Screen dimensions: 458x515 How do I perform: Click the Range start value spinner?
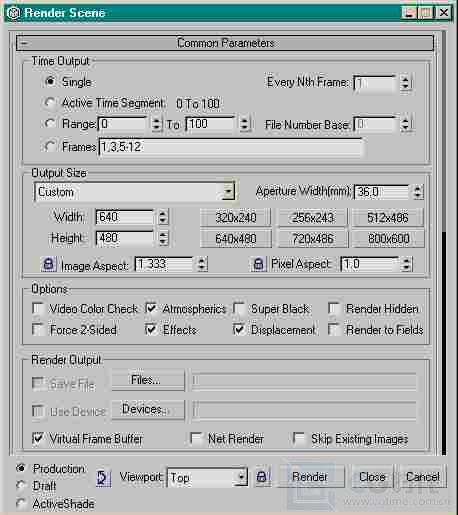[x=156, y=124]
